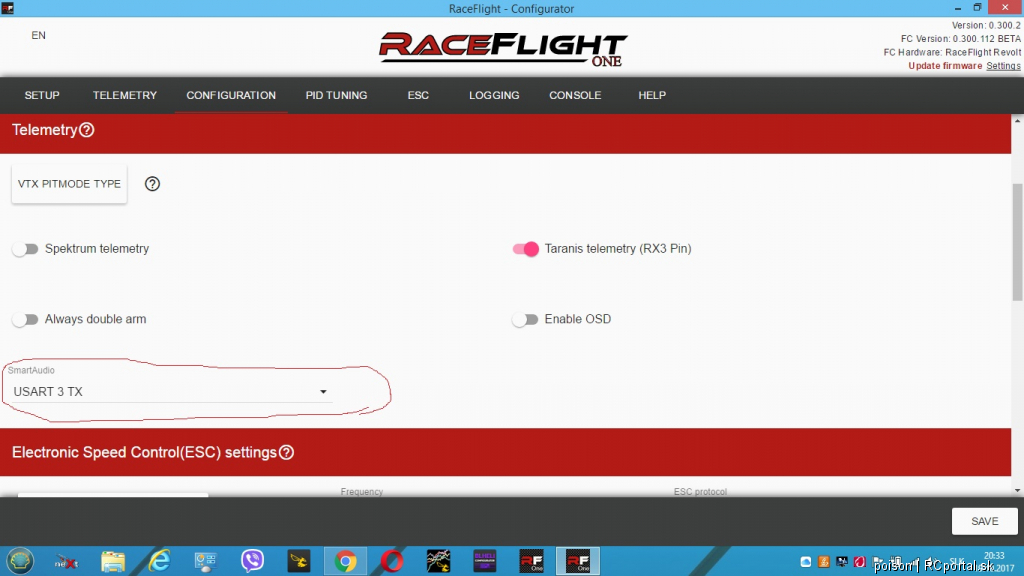This screenshot has height=576, width=1024.
Task: Click the Electronic Speed Control(ESC) settings heading
Action: [x=144, y=453]
